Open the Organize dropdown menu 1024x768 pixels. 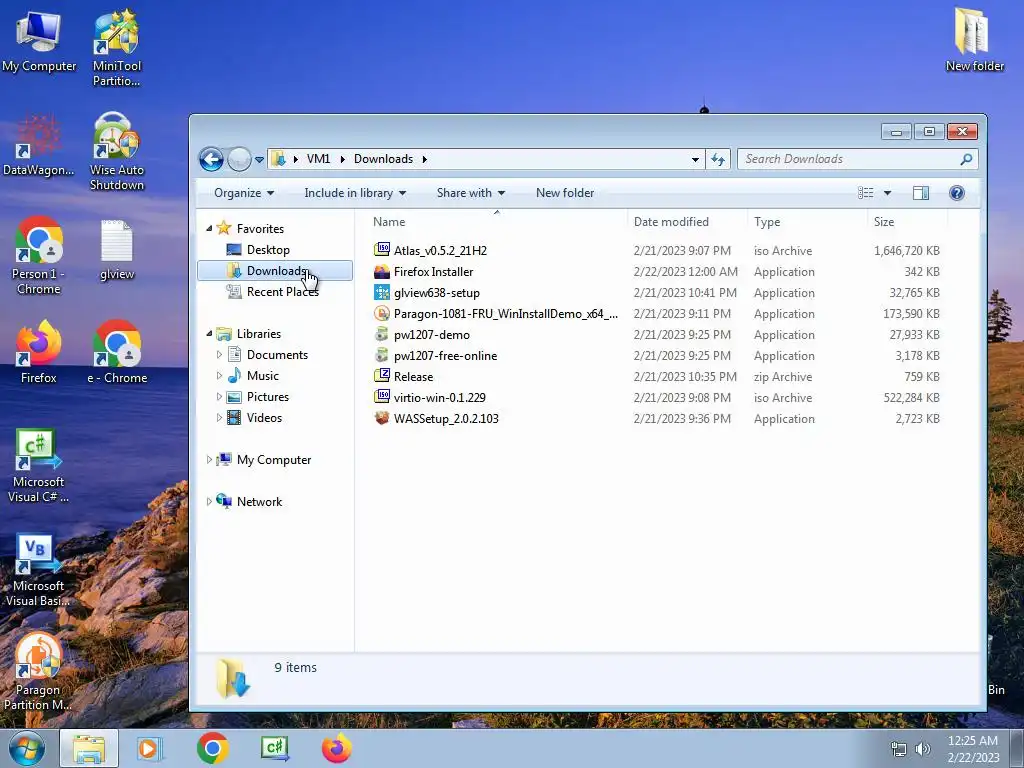click(244, 193)
